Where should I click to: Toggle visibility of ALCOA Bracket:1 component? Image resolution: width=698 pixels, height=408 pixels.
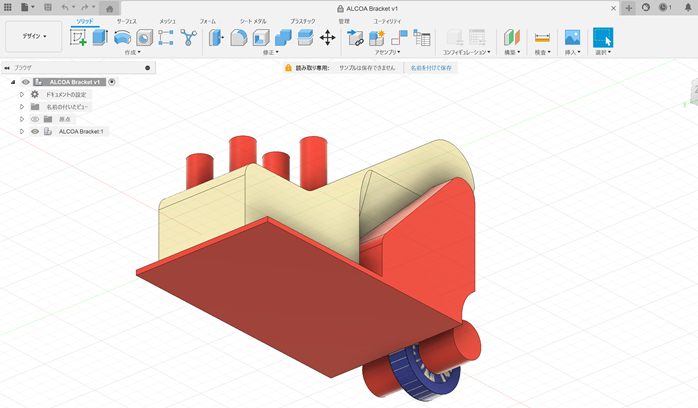tap(35, 132)
